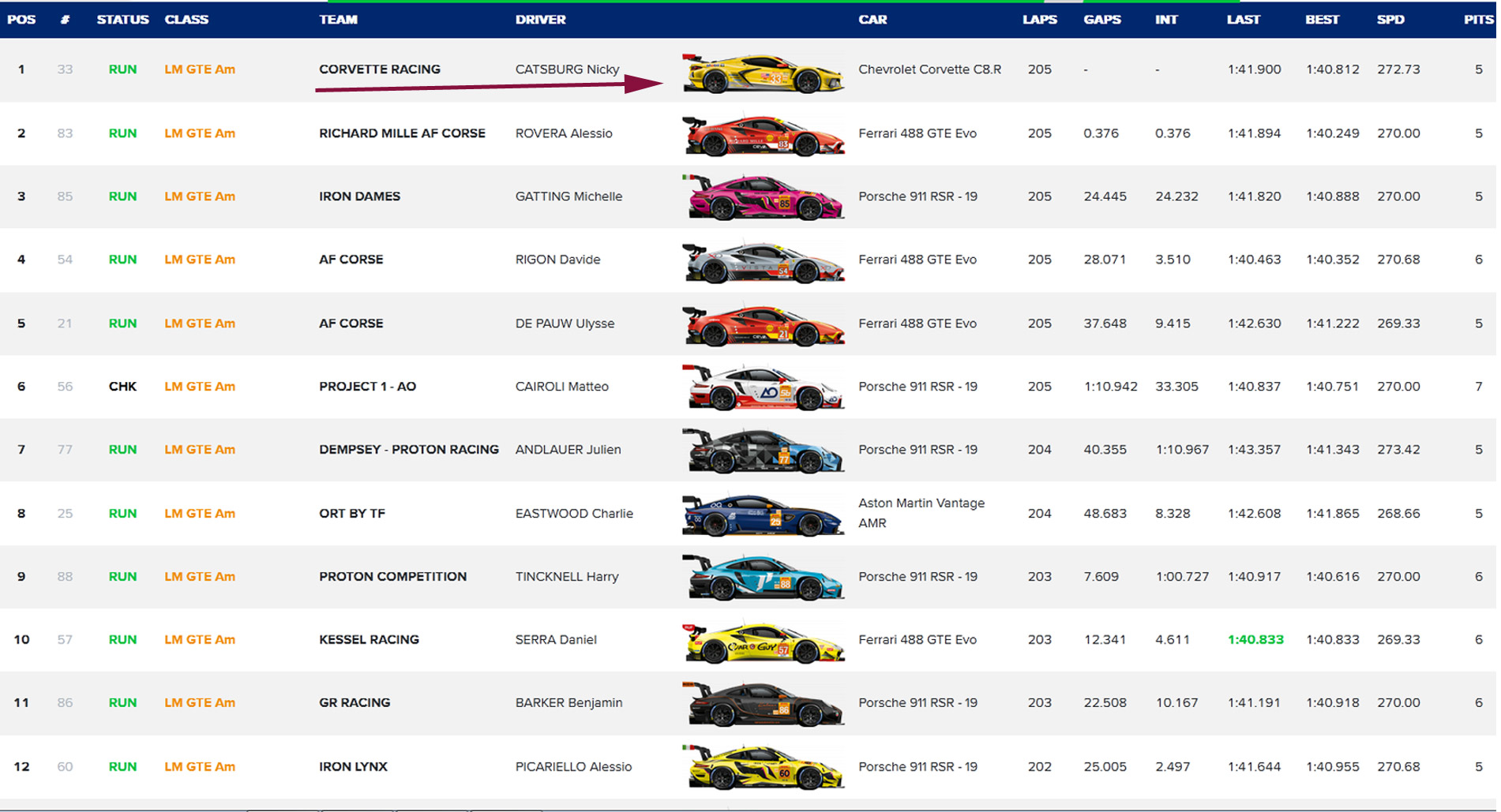Screen dimensions: 1501x812
Task: Click the IRON LYNX team name
Action: (x=353, y=767)
